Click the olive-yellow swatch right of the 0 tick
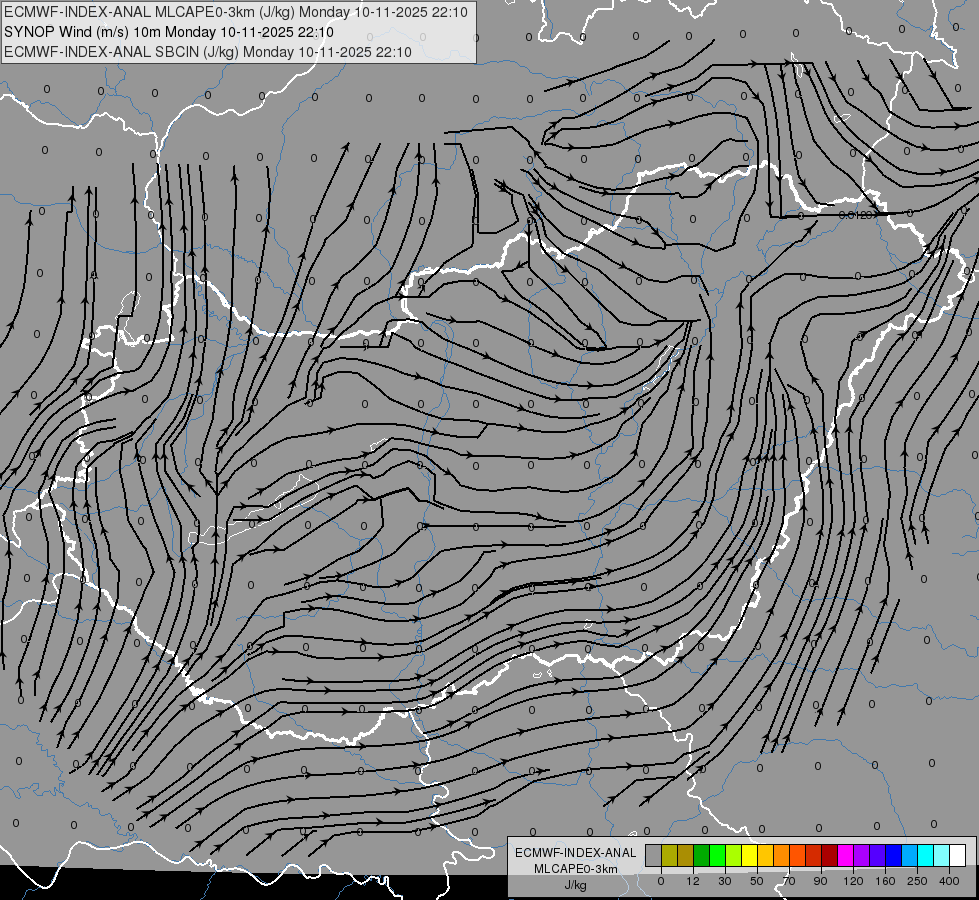The image size is (979, 900). [x=669, y=855]
